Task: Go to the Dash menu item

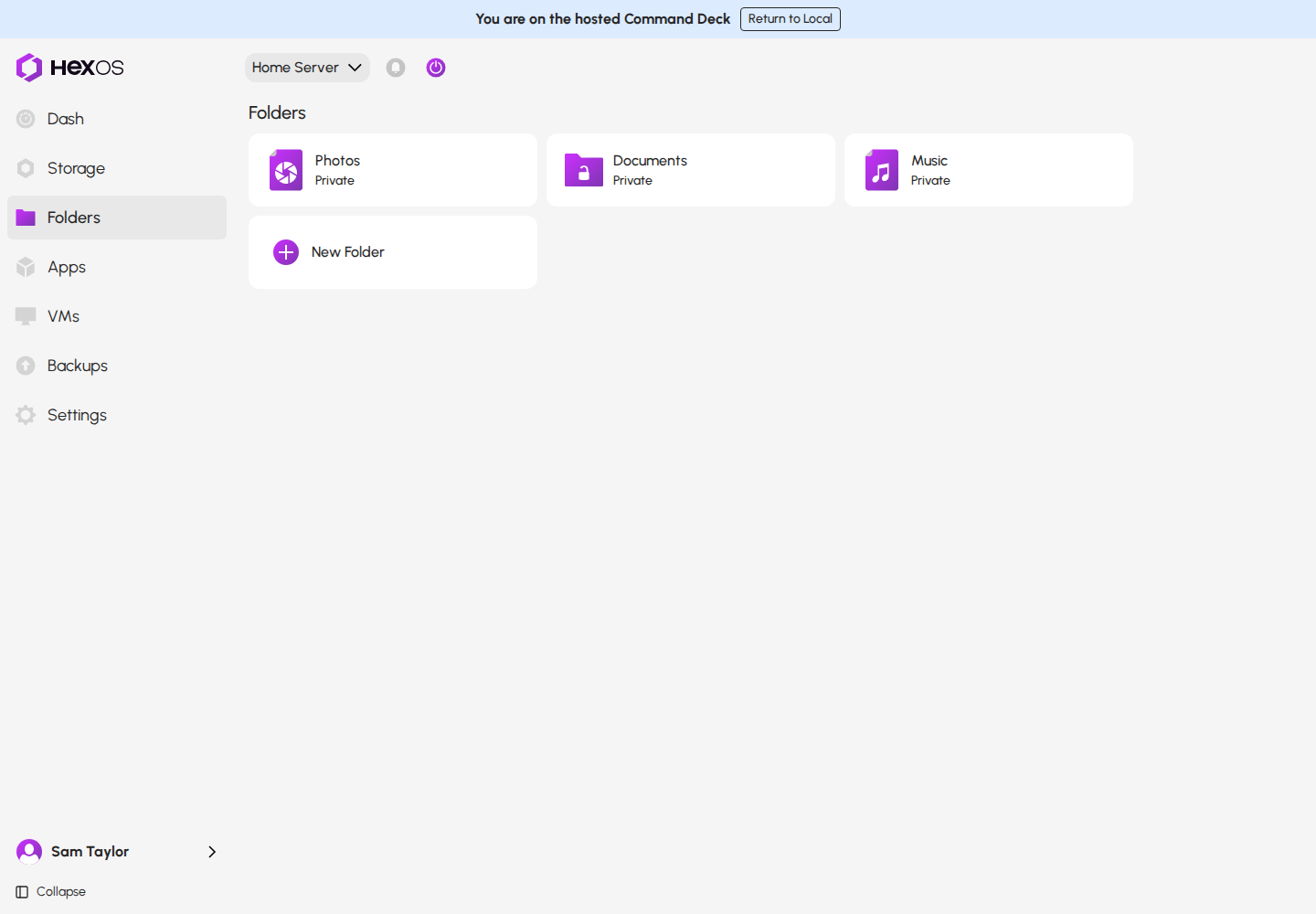Action: coord(117,119)
